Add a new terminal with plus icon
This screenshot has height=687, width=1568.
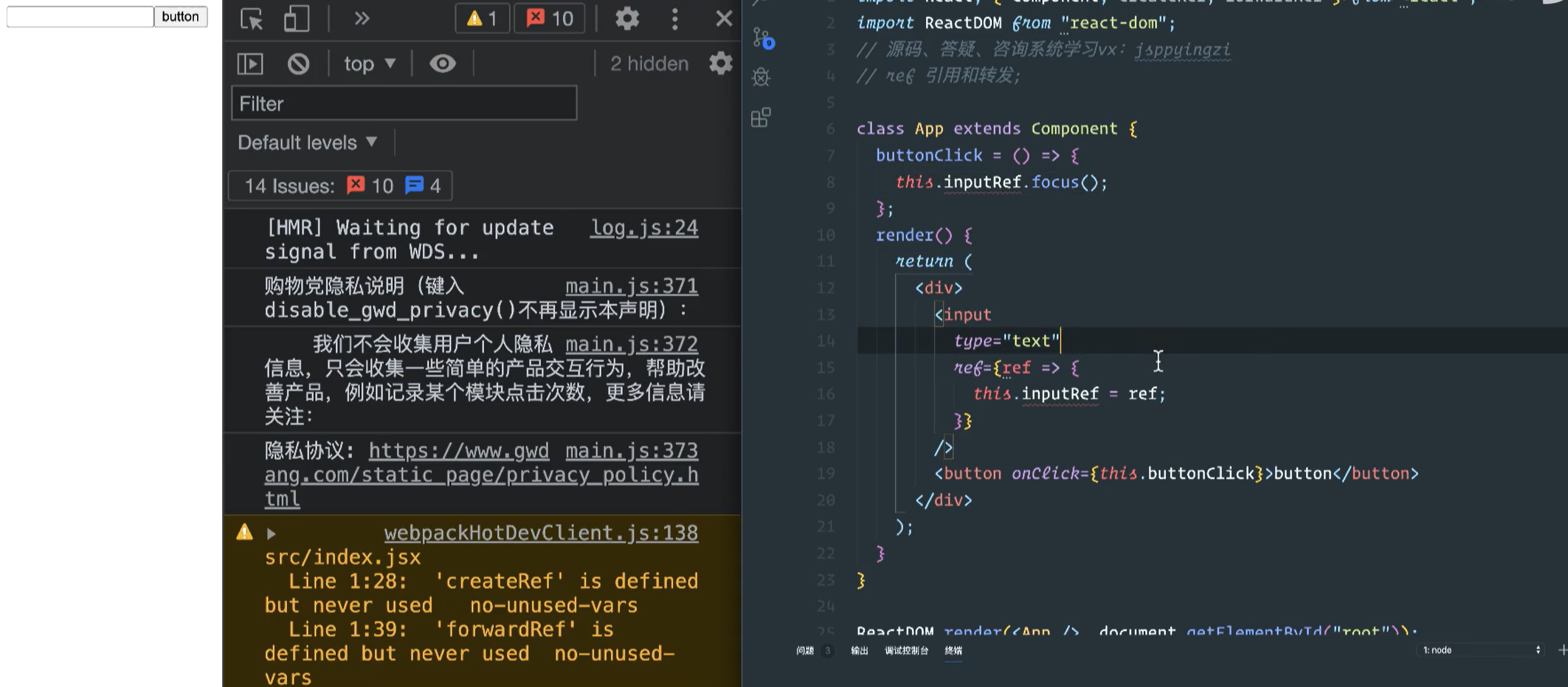pyautogui.click(x=1562, y=650)
